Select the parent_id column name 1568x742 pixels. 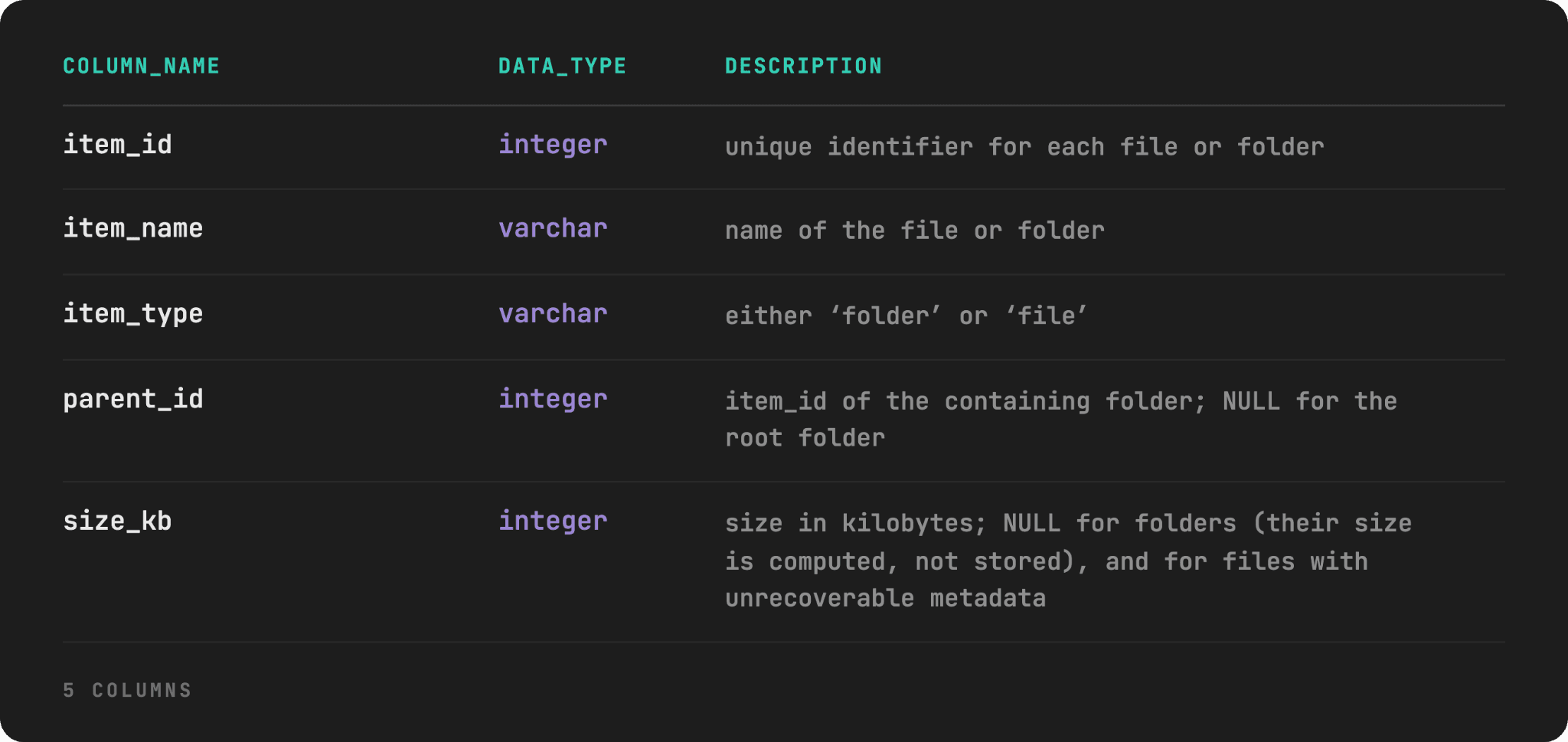(x=132, y=399)
